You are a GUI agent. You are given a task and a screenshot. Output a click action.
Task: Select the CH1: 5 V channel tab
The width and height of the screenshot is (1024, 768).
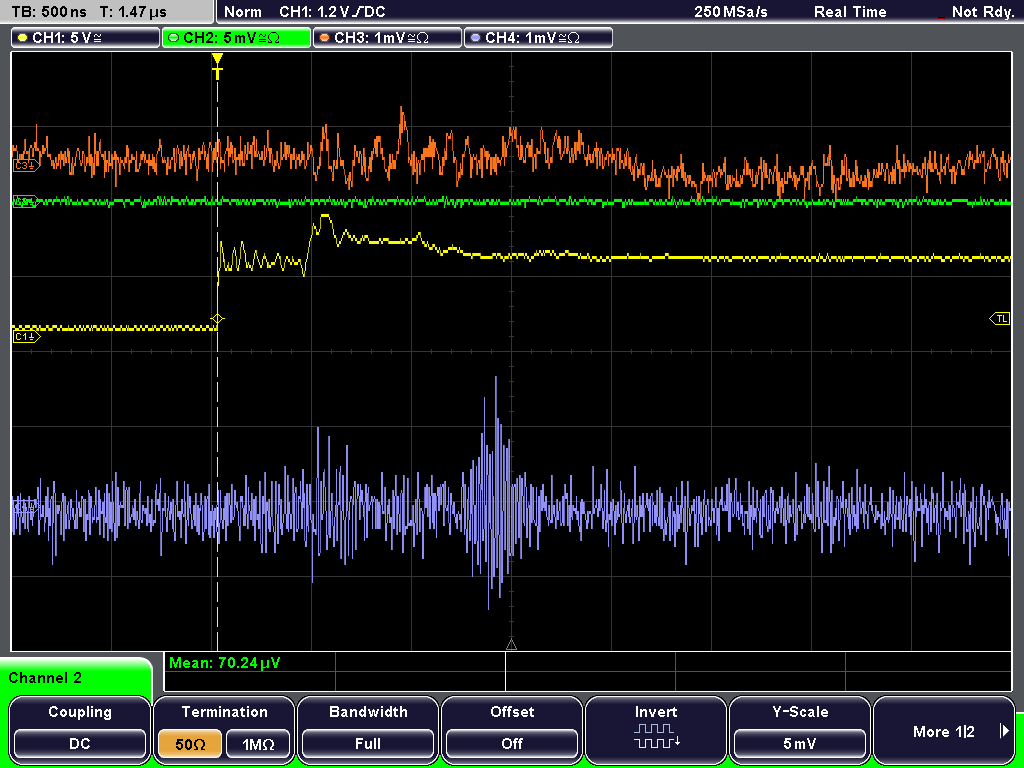[86, 37]
